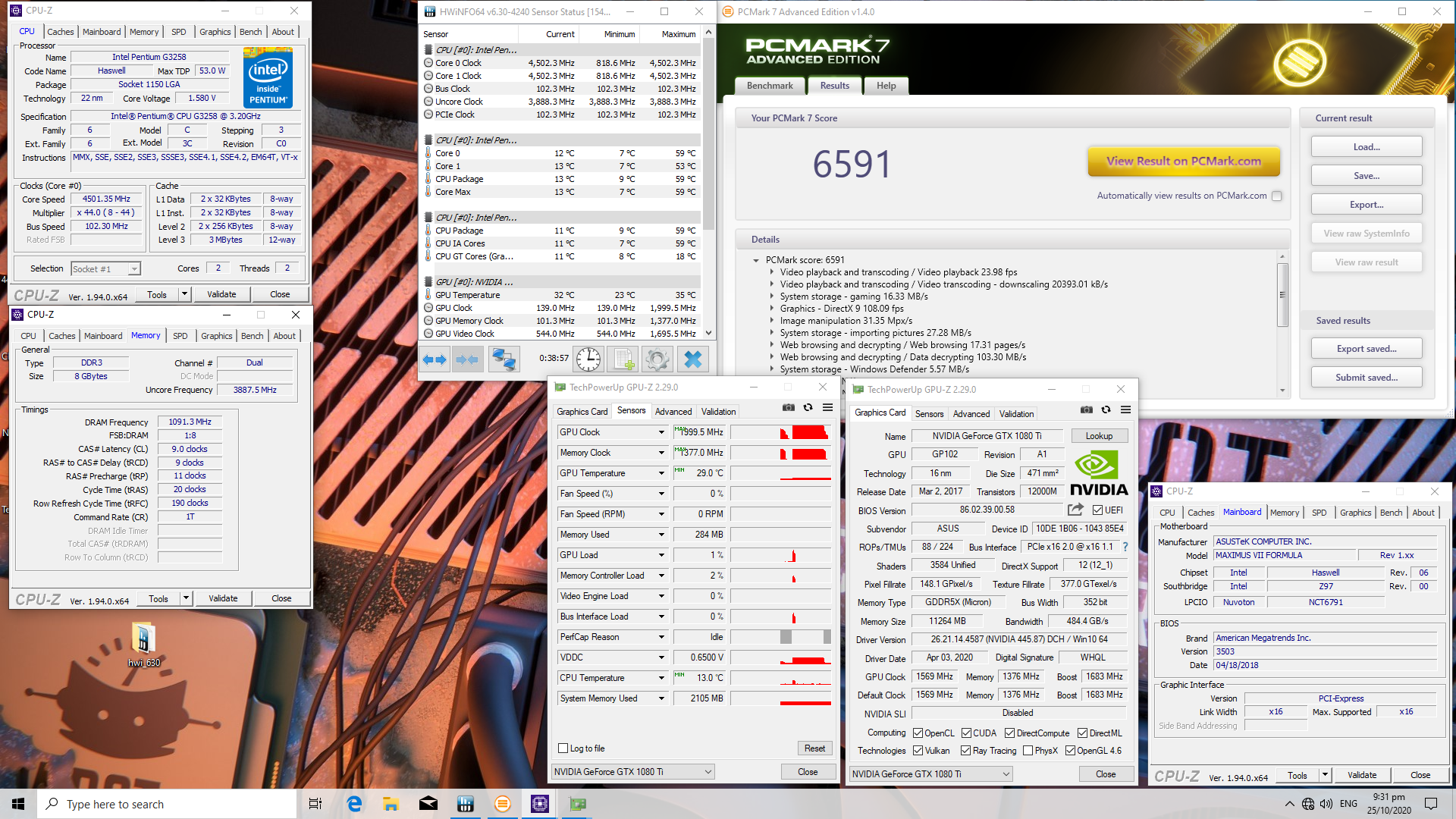Switch to PCMark Benchmark tab
This screenshot has width=1456, height=819.
tap(770, 86)
